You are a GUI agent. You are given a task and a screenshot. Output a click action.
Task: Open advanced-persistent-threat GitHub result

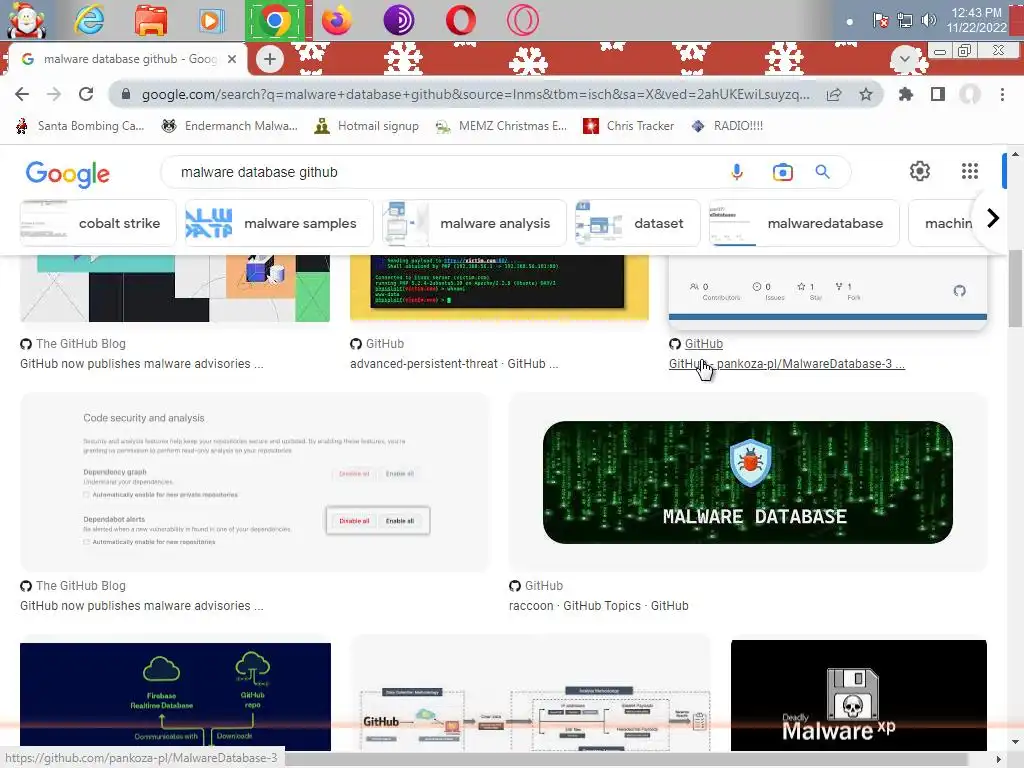pos(454,364)
